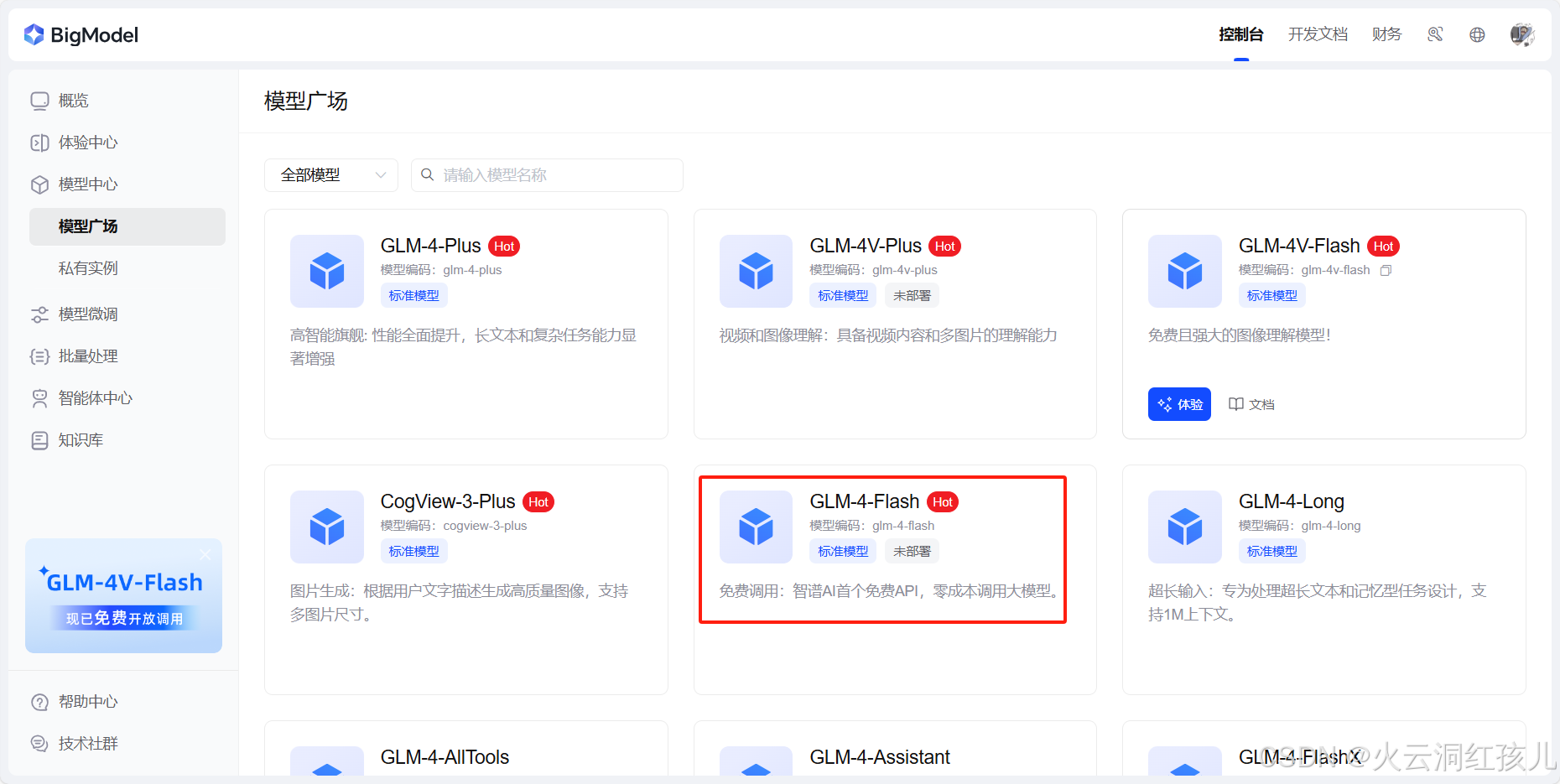Click the 体验 button on GLM-4V-Flash
The image size is (1560, 784).
point(1179,404)
